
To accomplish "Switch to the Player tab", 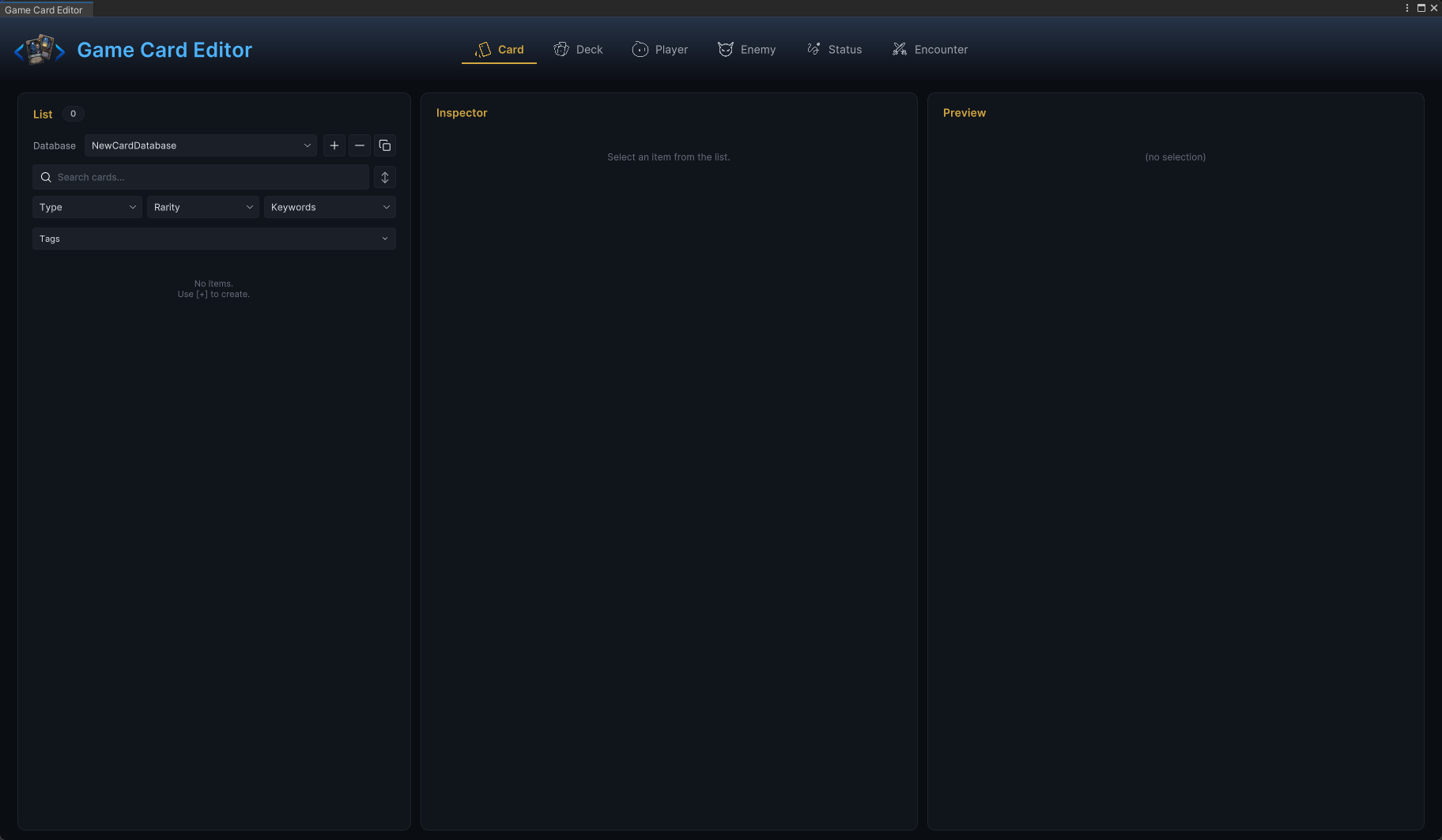I will pyautogui.click(x=660, y=49).
